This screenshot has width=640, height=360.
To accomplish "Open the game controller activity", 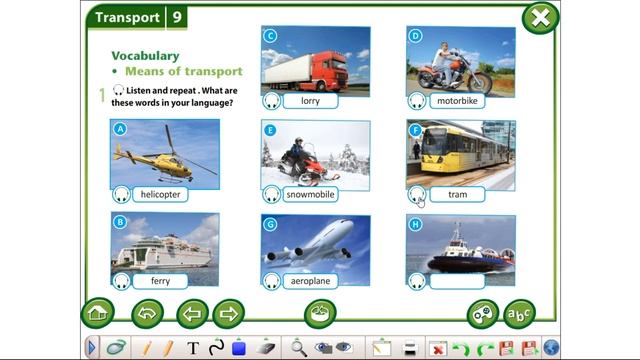I will [x=482, y=314].
